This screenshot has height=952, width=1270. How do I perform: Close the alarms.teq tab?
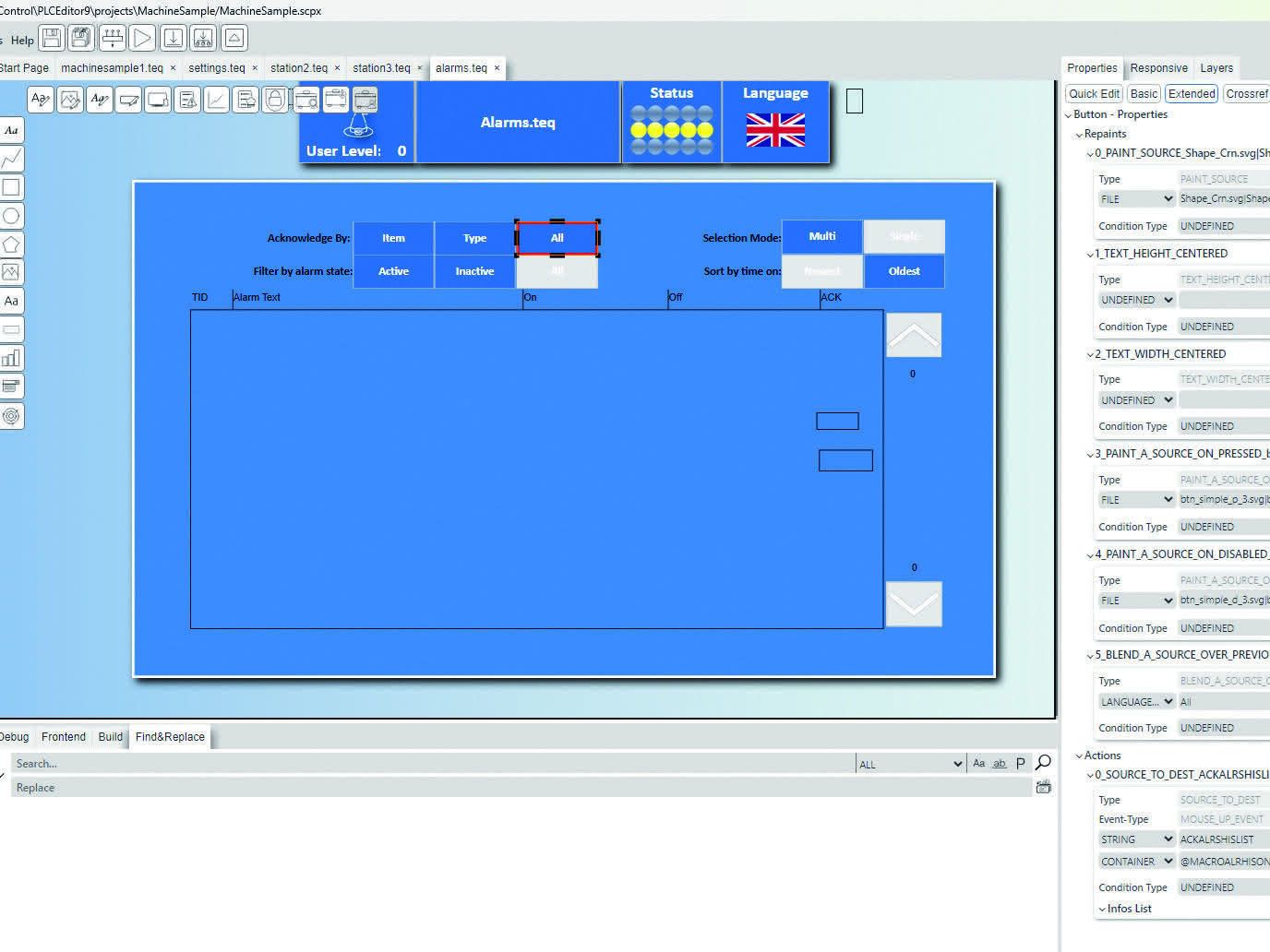(x=497, y=67)
